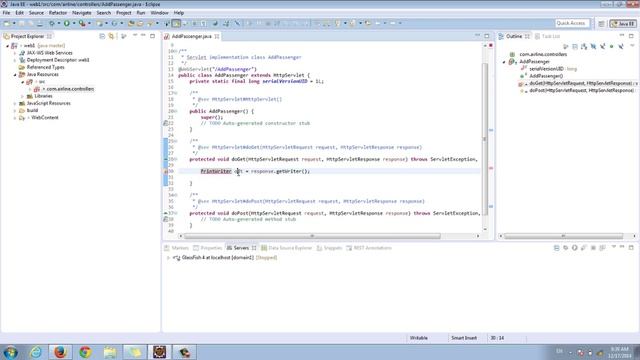Open File Explorer from the taskbar
Image resolution: width=640 pixels, height=360 pixels.
point(110,352)
